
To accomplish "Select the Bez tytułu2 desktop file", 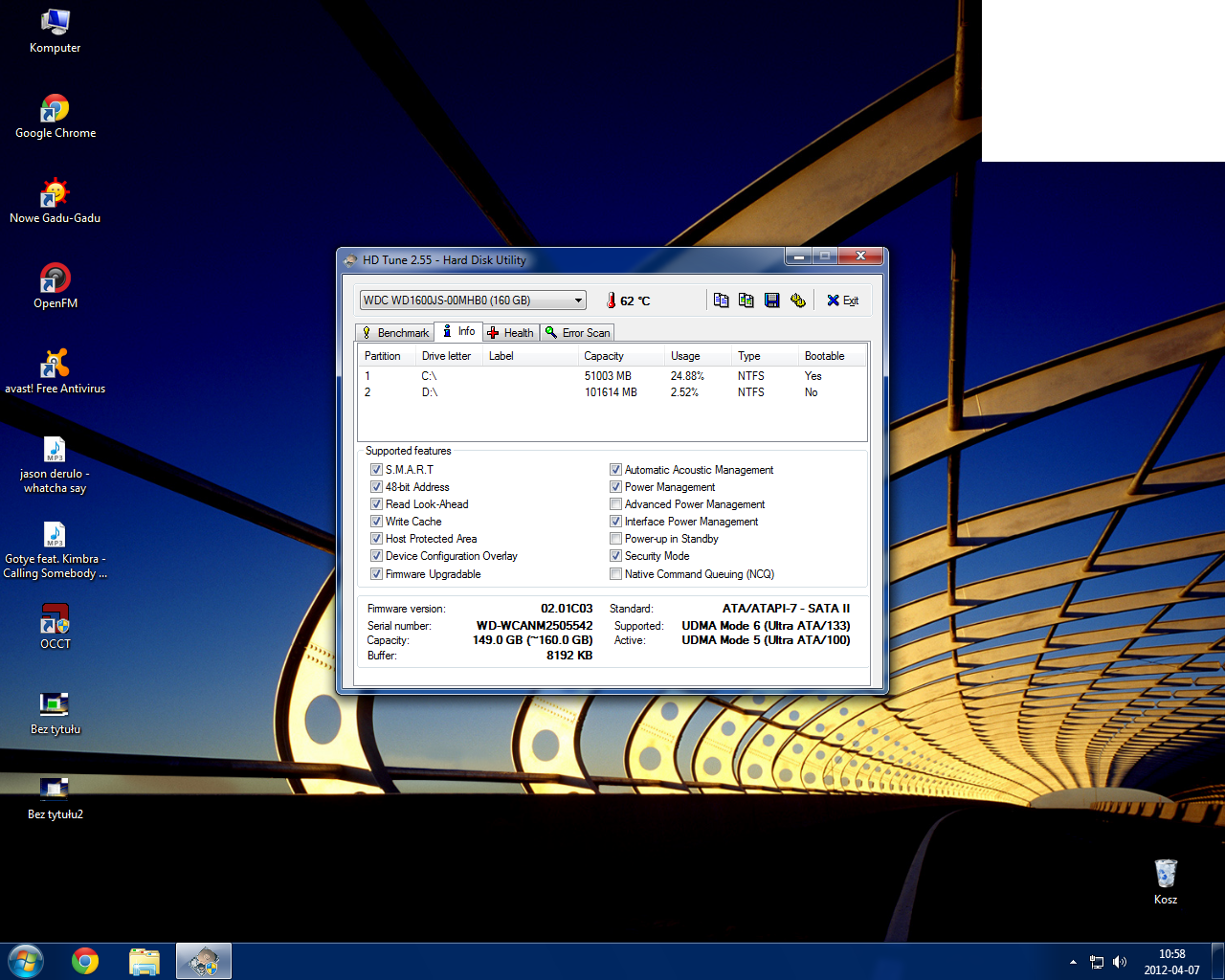I will [56, 798].
